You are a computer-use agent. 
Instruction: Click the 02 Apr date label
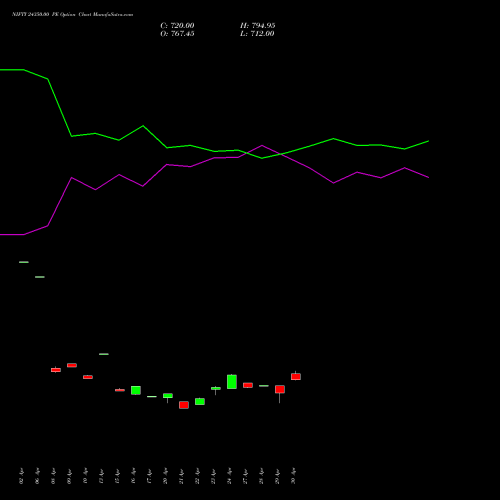click(x=21, y=476)
